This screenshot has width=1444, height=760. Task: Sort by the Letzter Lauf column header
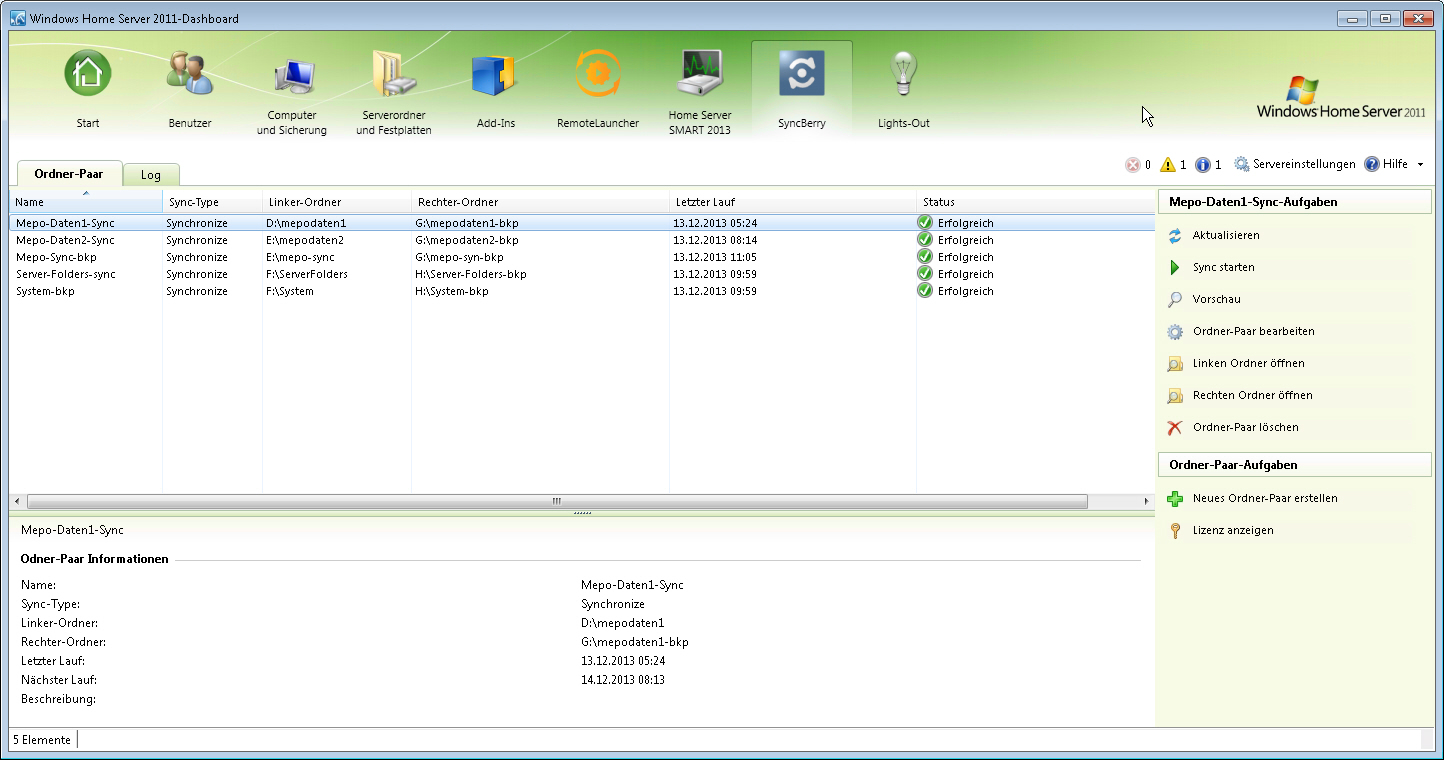coord(793,202)
